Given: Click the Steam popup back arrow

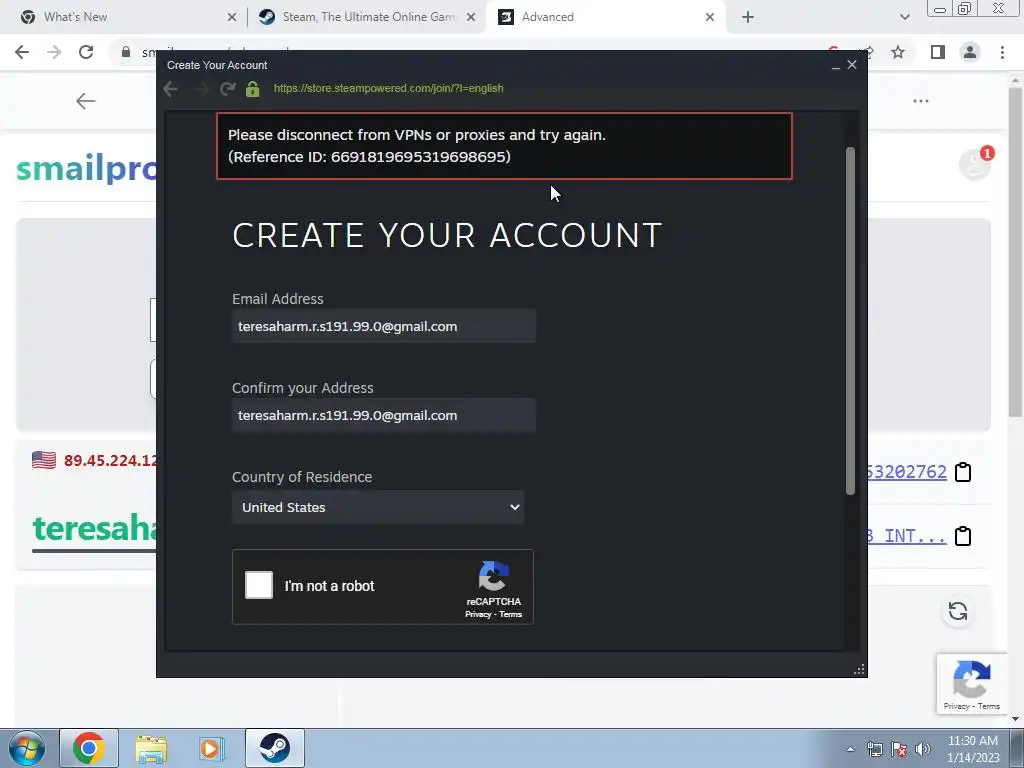Looking at the screenshot, I should [170, 89].
